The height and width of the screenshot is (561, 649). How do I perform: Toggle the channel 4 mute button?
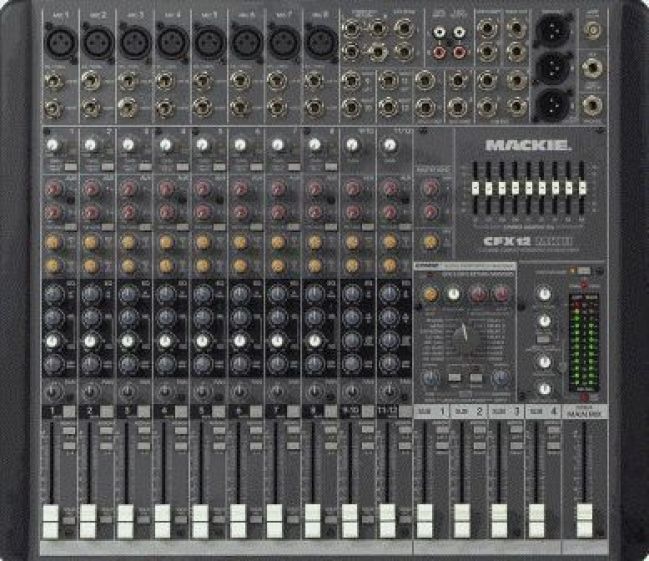(x=180, y=411)
